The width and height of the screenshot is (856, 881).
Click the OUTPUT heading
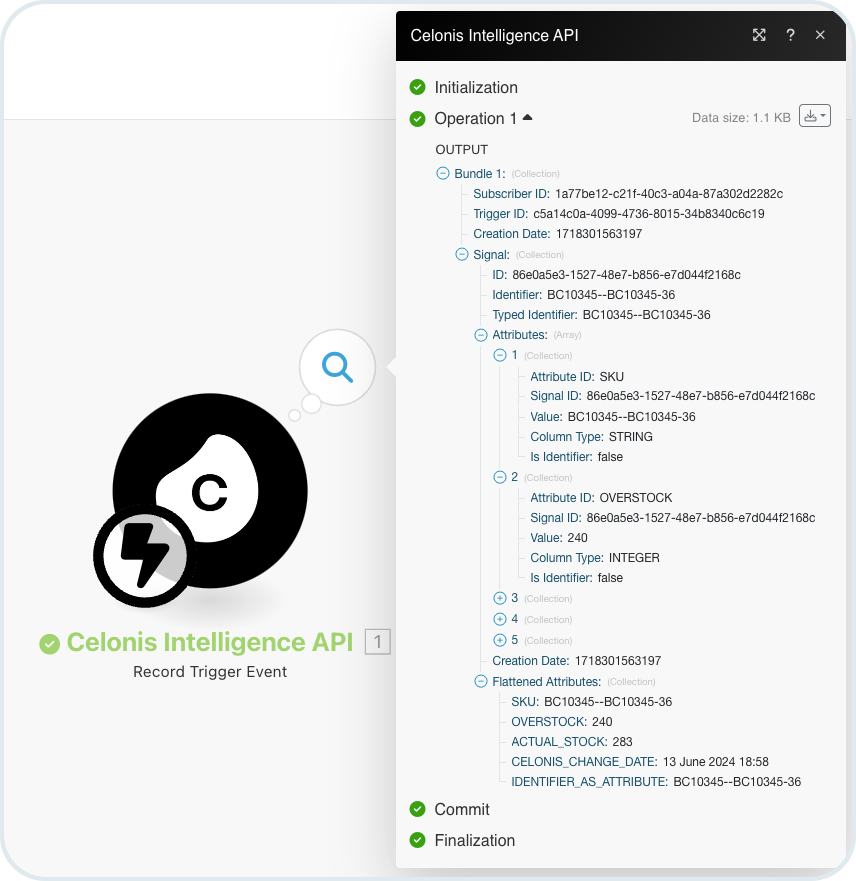click(462, 149)
